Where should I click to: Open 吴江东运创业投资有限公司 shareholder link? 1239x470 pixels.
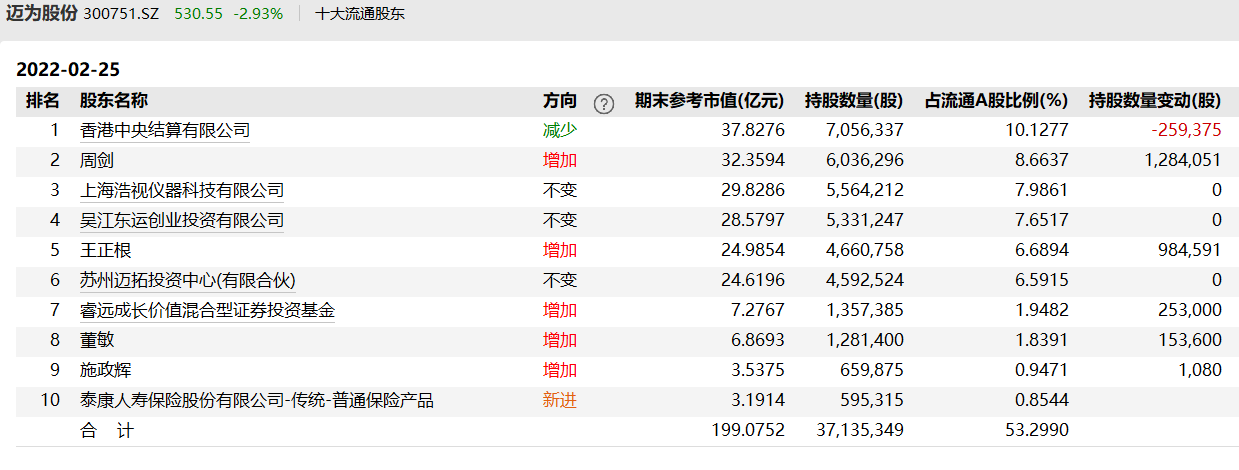(x=181, y=220)
